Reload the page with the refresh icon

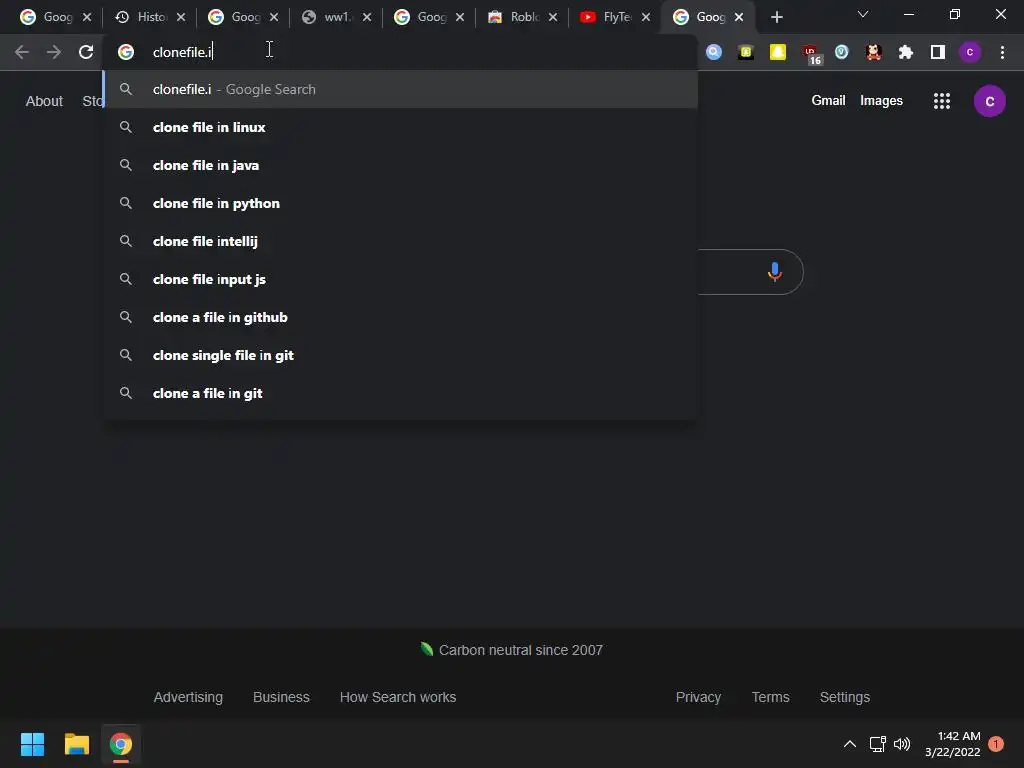(x=86, y=52)
